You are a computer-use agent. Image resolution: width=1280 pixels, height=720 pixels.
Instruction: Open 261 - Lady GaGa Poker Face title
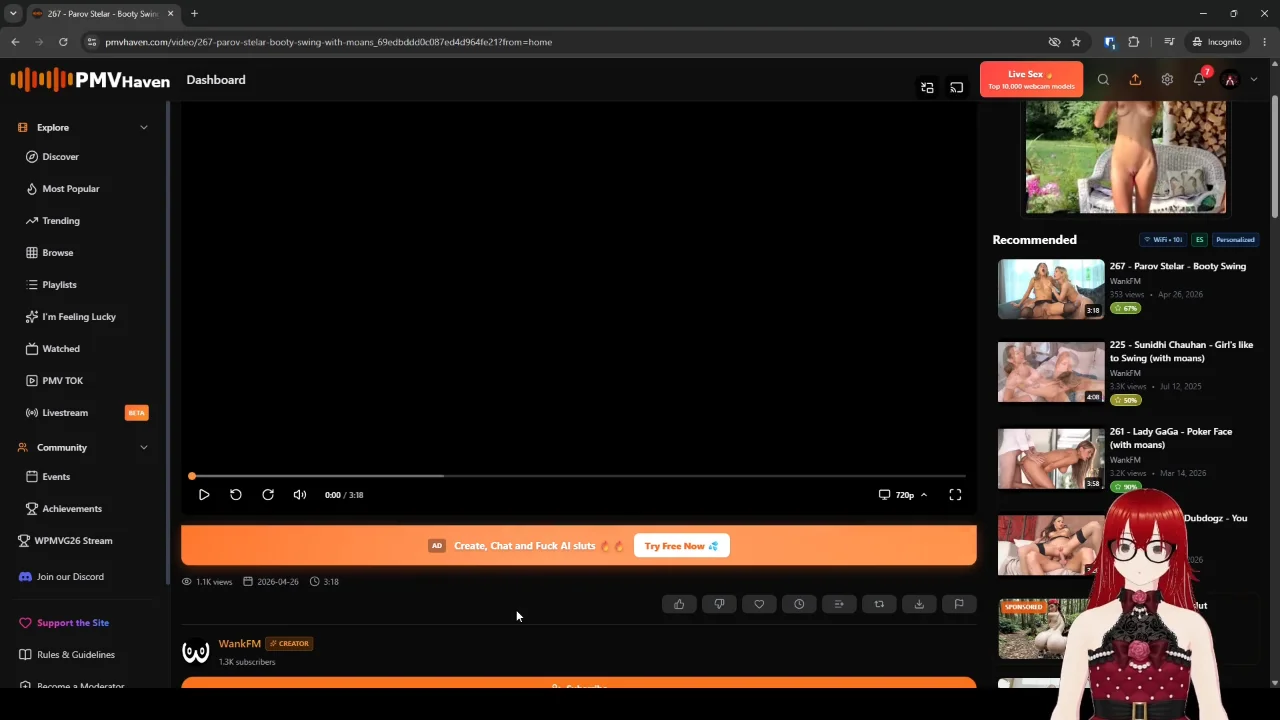pyautogui.click(x=1170, y=438)
